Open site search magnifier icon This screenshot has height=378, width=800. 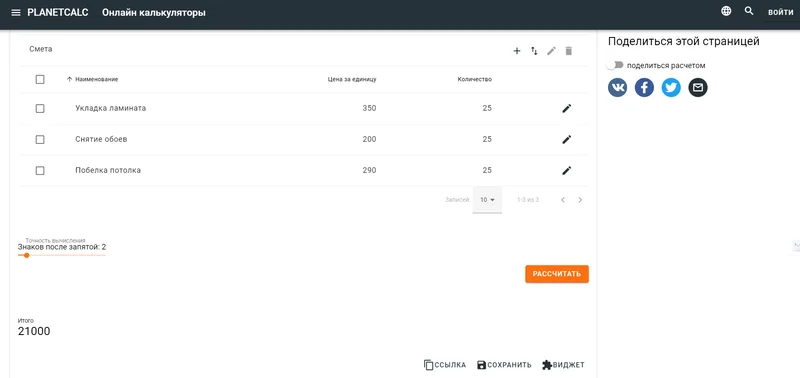click(x=749, y=11)
